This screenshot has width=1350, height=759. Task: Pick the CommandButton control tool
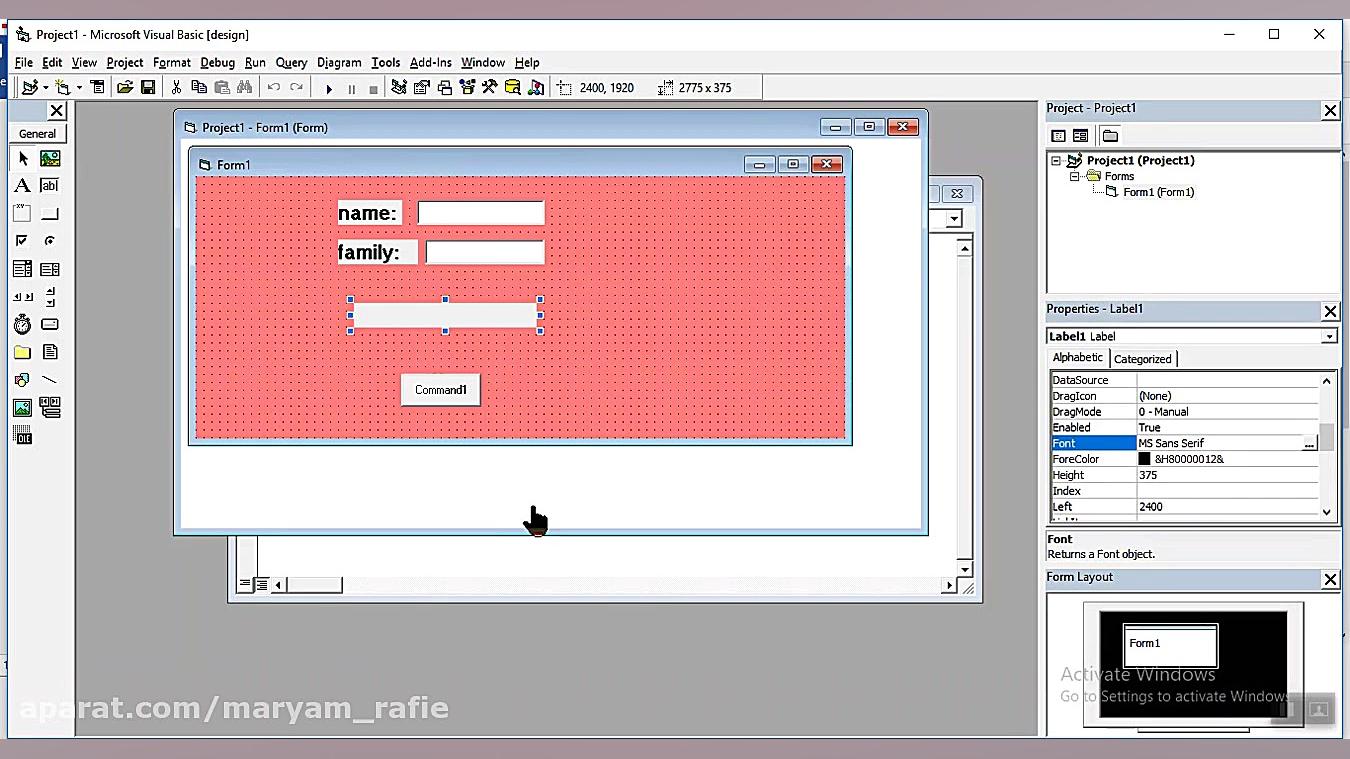coord(50,213)
